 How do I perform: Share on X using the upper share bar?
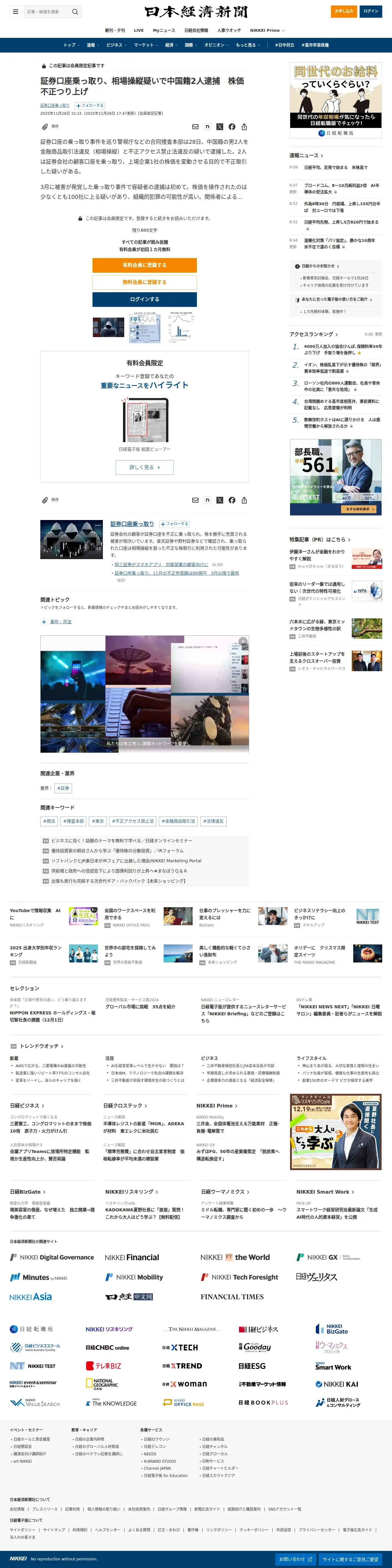pos(220,127)
